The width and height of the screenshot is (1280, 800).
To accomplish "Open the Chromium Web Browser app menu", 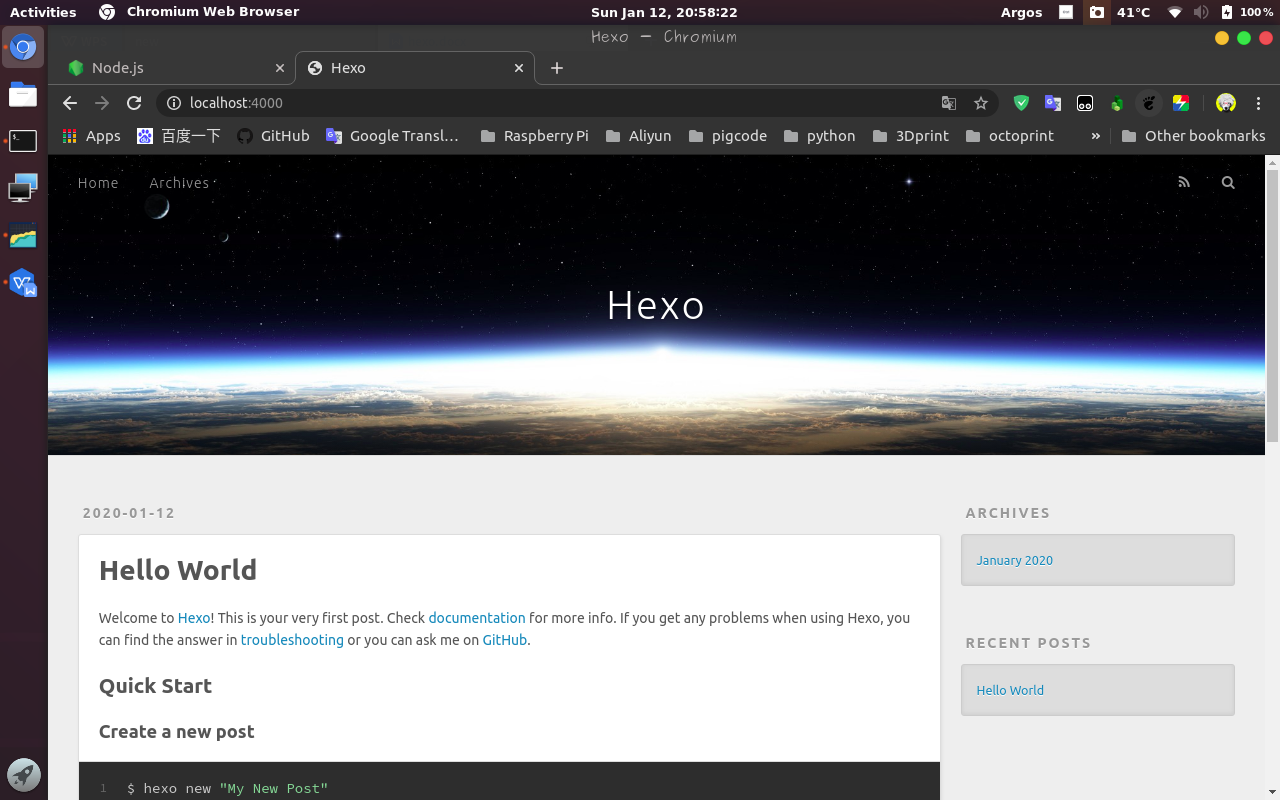I will point(200,12).
